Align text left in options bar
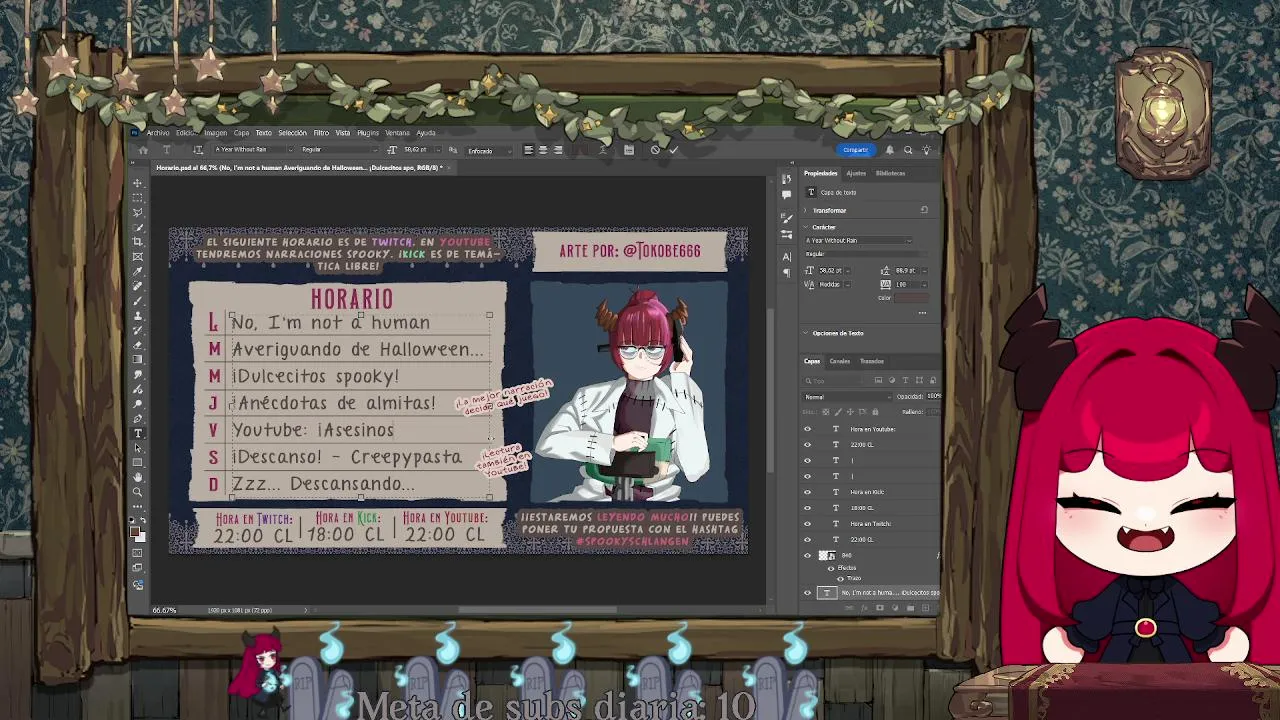 528,150
